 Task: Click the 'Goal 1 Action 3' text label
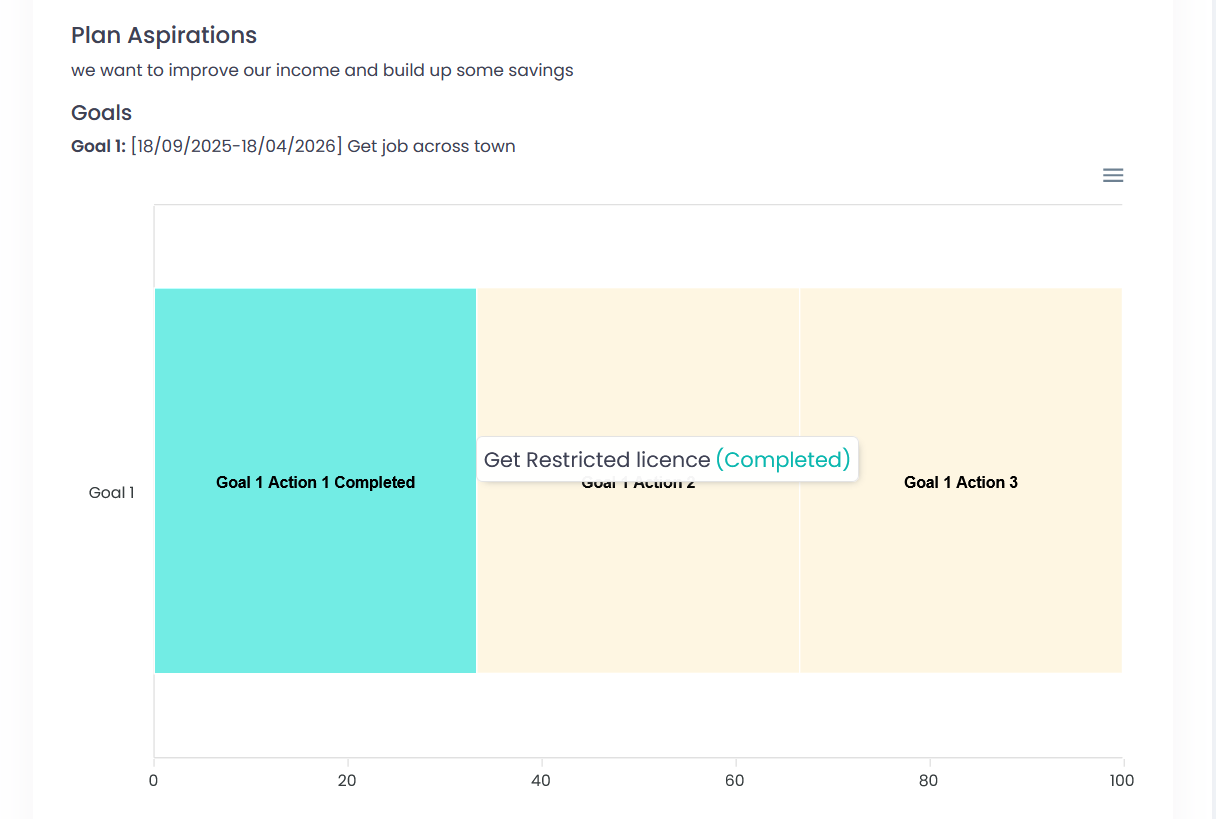[x=961, y=482]
